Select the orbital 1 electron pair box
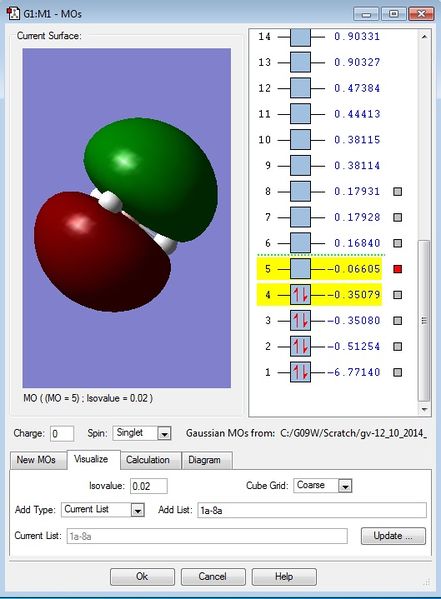Viewport: 441px width, 599px height. [x=300, y=372]
